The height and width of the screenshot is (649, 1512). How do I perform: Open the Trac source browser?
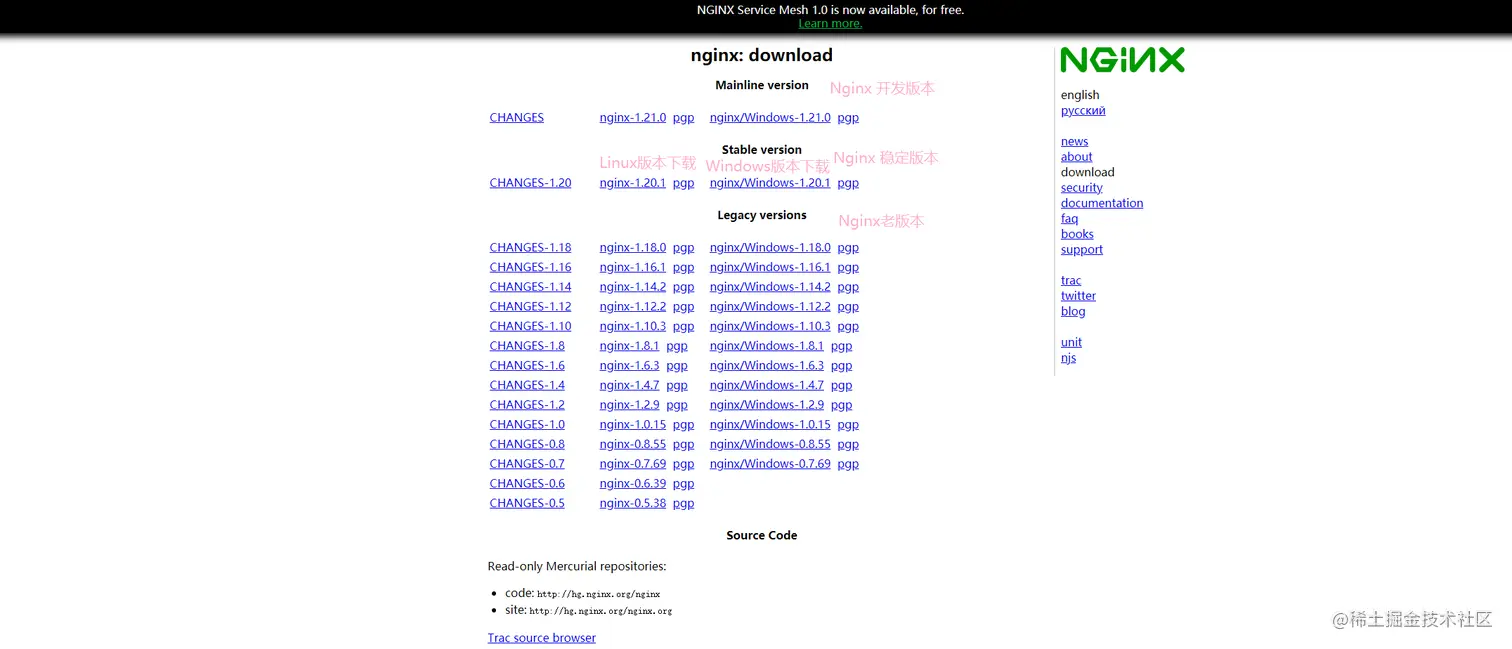(541, 637)
